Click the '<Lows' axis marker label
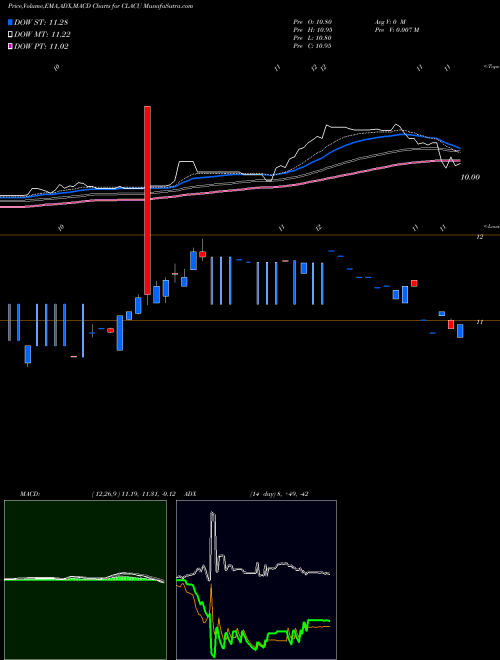Viewport: 500px width, 660px height. pyautogui.click(x=491, y=226)
